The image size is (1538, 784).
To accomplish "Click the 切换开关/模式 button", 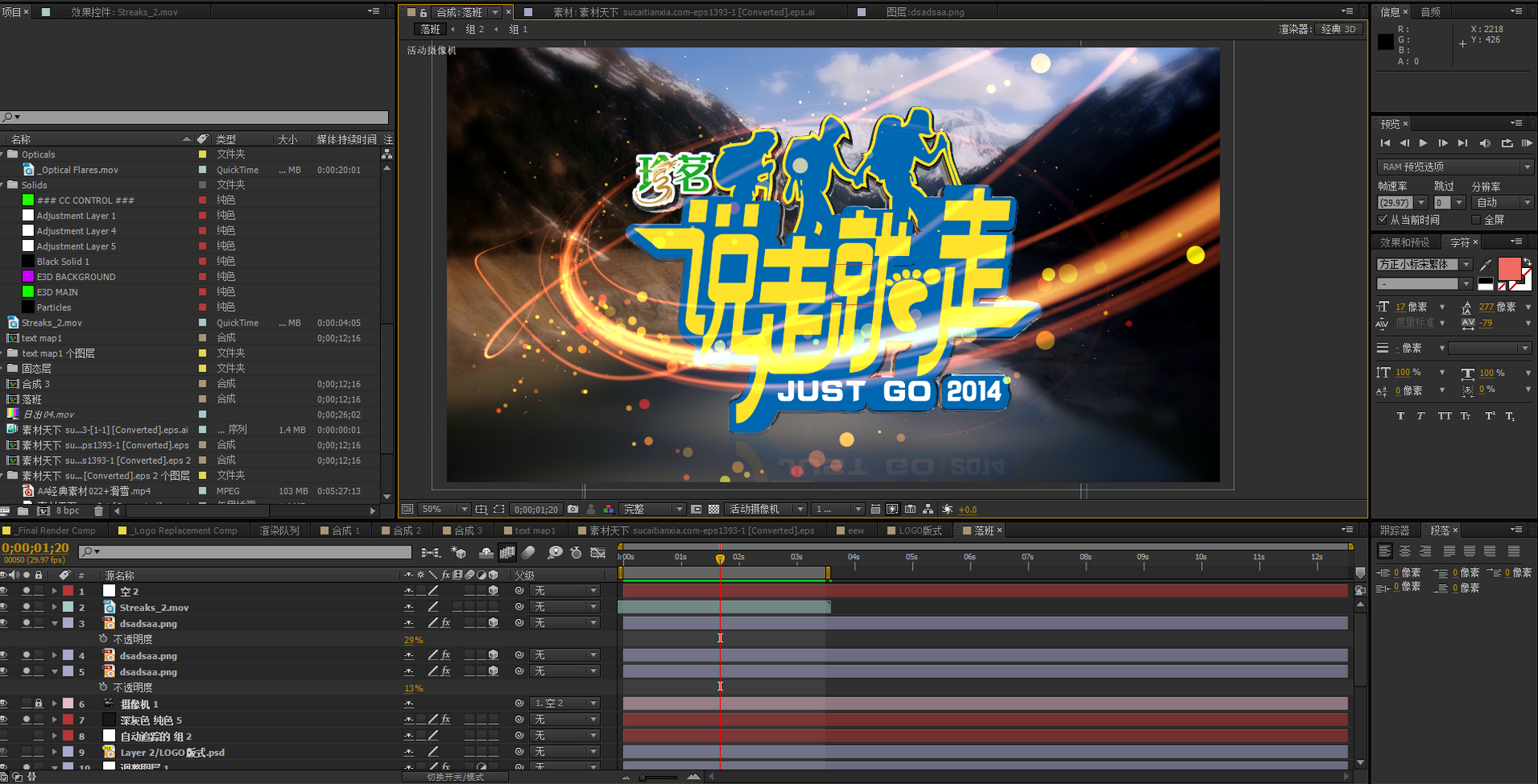I will (x=455, y=777).
